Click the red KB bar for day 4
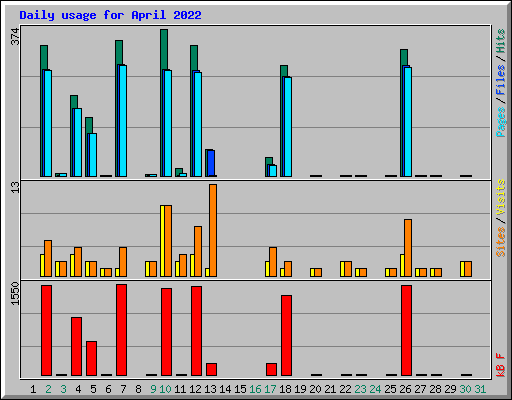This screenshot has width=512, height=400. point(77,347)
